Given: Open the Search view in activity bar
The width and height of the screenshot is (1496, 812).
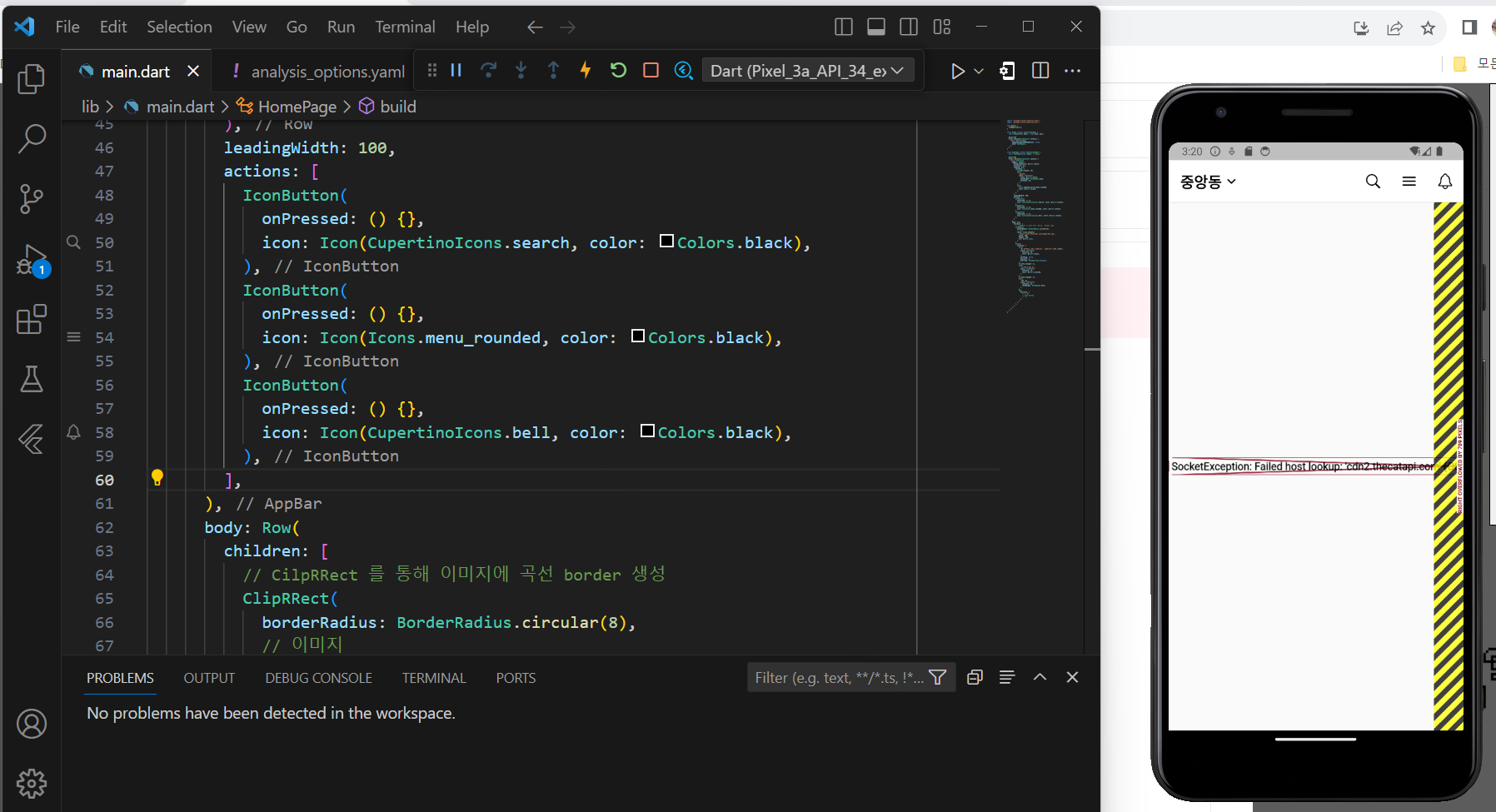Looking at the screenshot, I should click(x=31, y=138).
